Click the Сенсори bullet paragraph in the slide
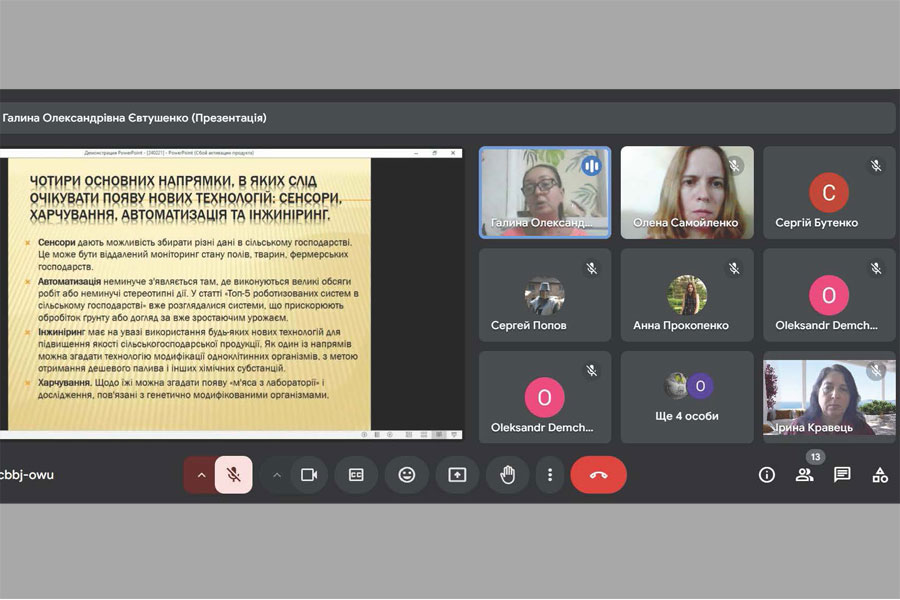 click(195, 254)
